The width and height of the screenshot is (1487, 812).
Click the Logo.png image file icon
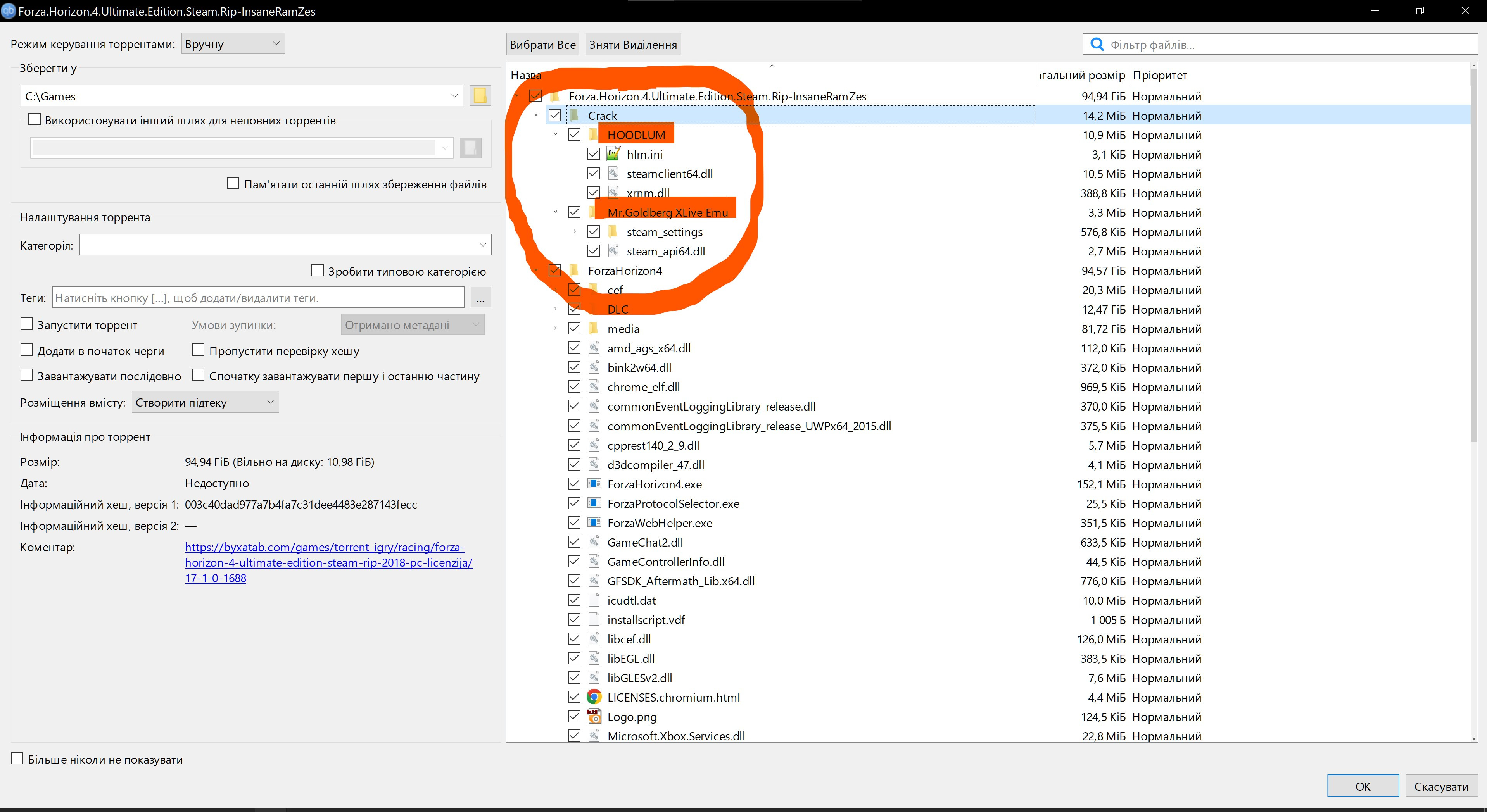coord(593,717)
